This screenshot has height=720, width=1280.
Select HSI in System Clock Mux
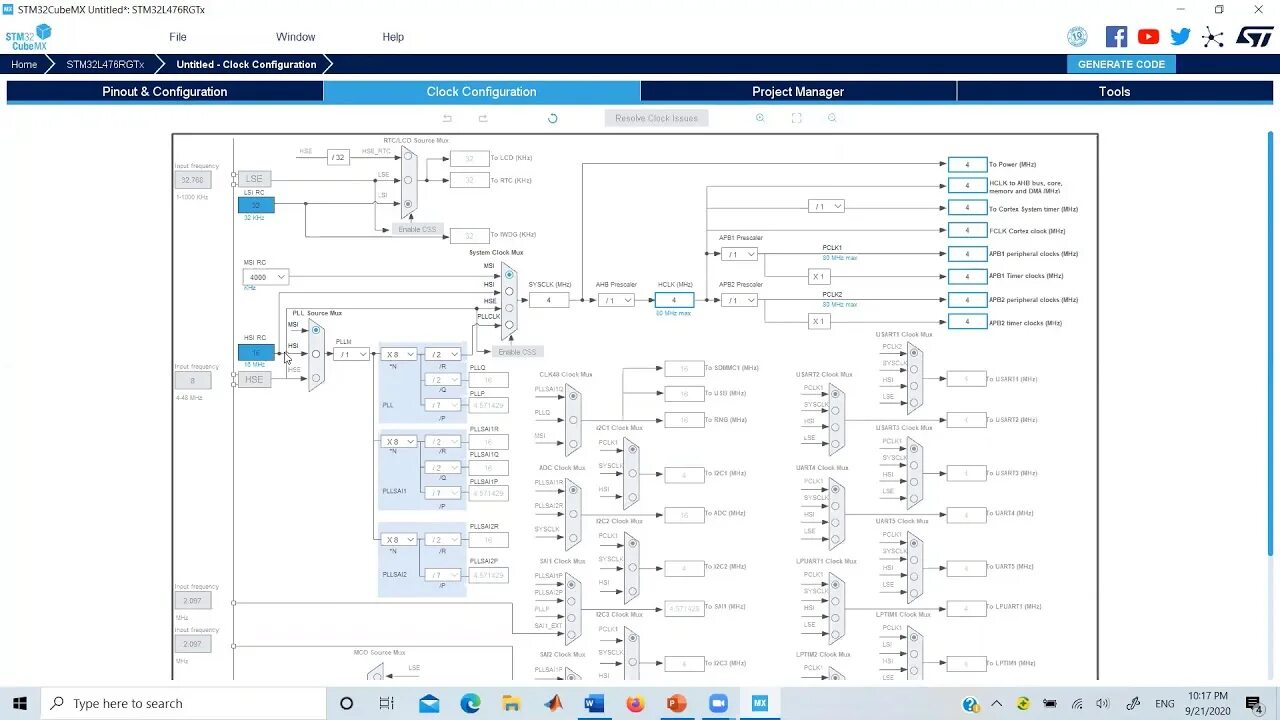point(509,291)
